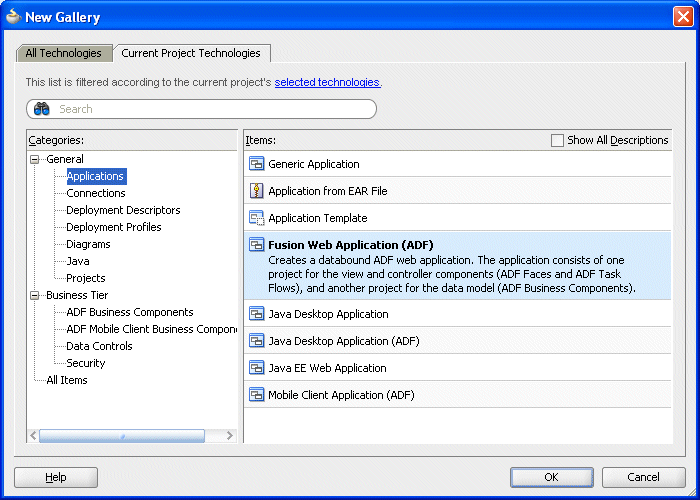700x500 pixels.
Task: Click the categories horizontal scrollbar thumb
Action: coord(122,436)
